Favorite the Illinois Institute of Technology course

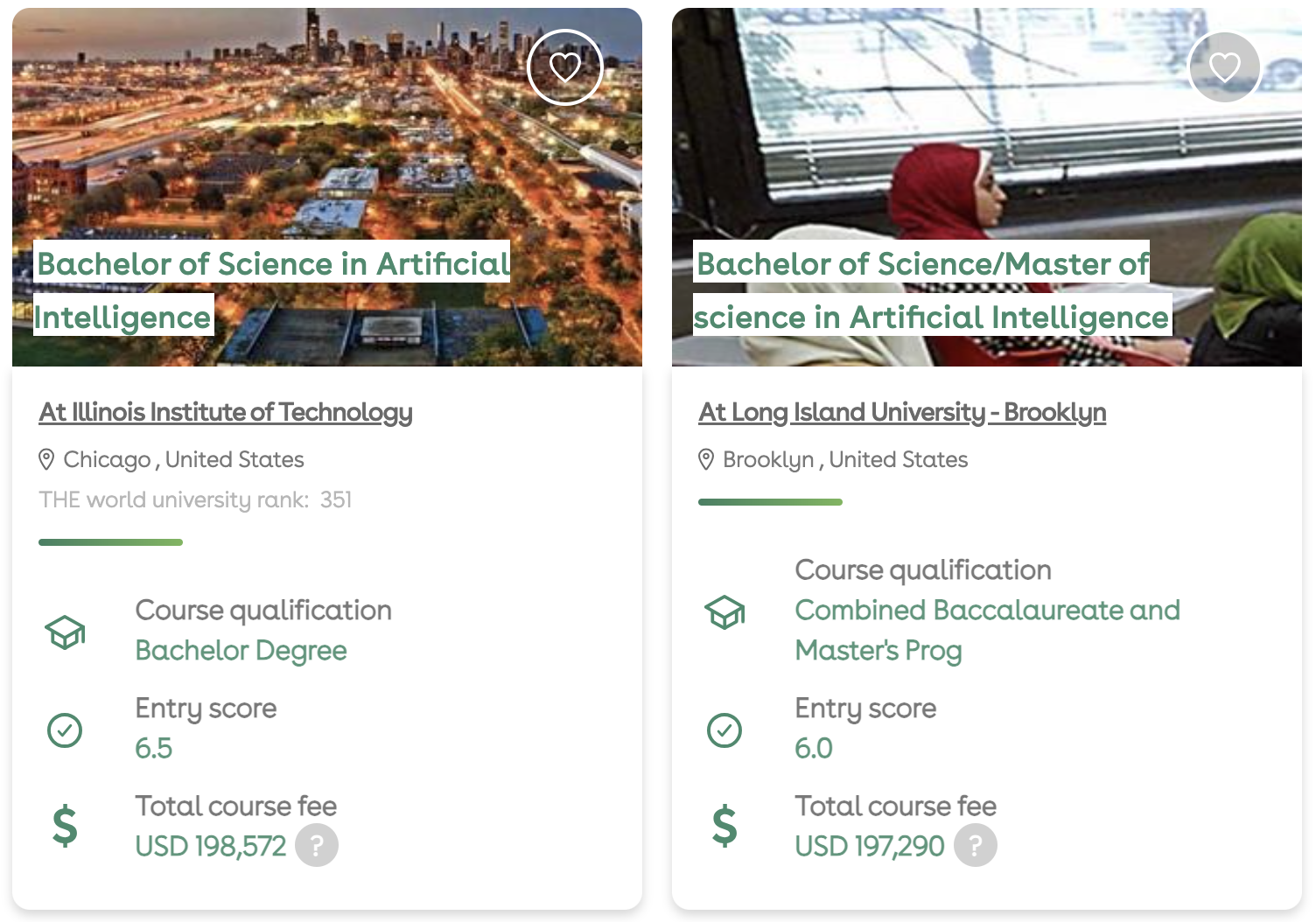click(565, 66)
